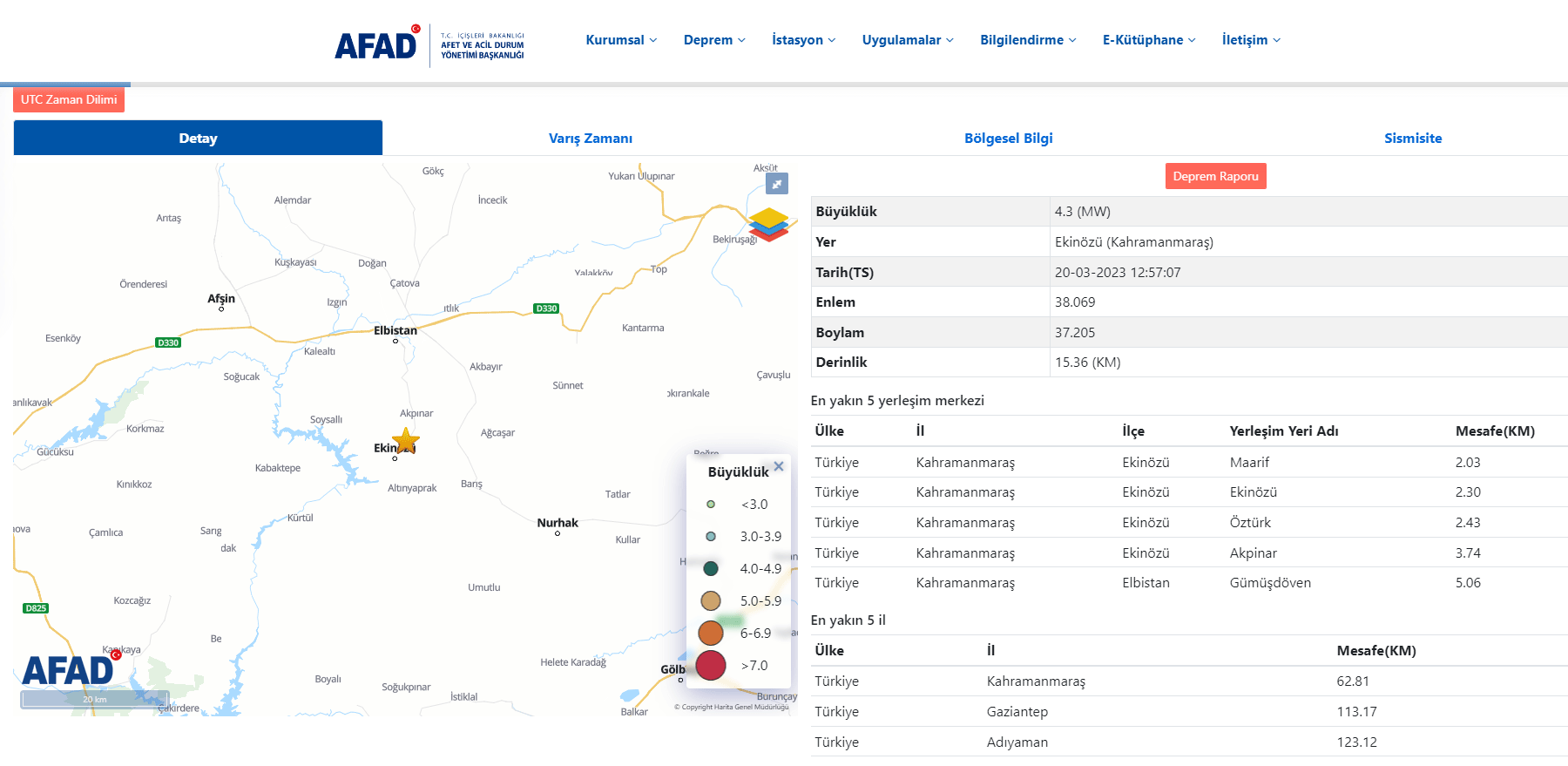Click the Adıyaman province row
1568x766 pixels.
[x=1189, y=742]
